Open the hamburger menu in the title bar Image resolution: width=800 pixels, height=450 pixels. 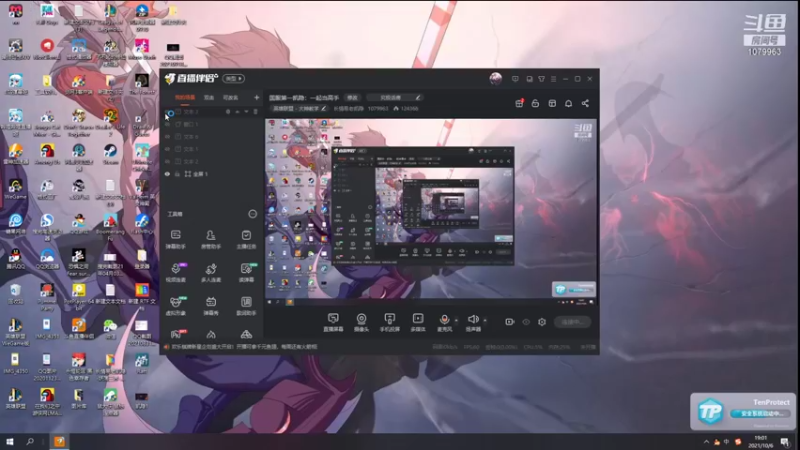point(554,79)
